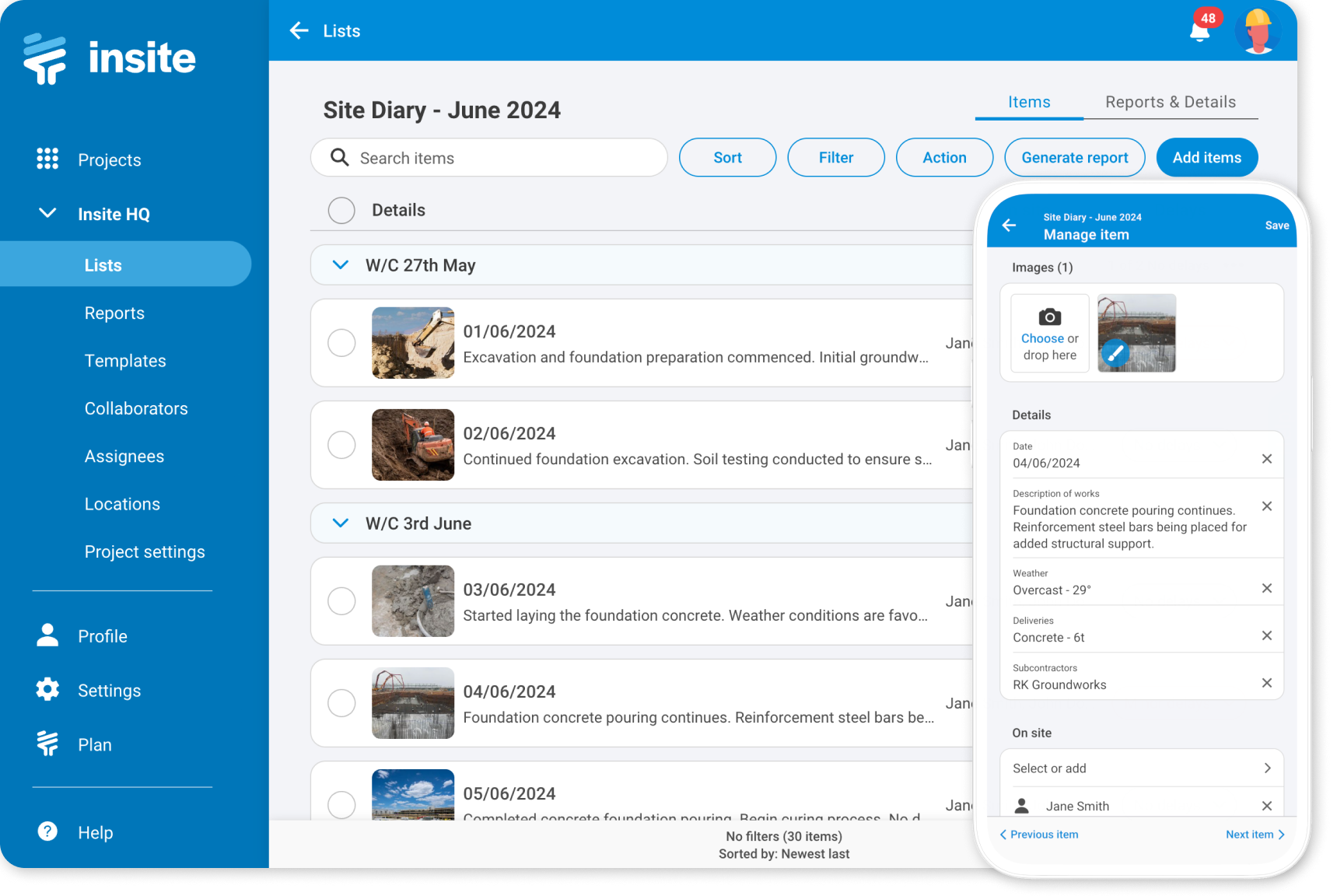Open the Help question mark icon
The height and width of the screenshot is (896, 1344).
tap(47, 831)
